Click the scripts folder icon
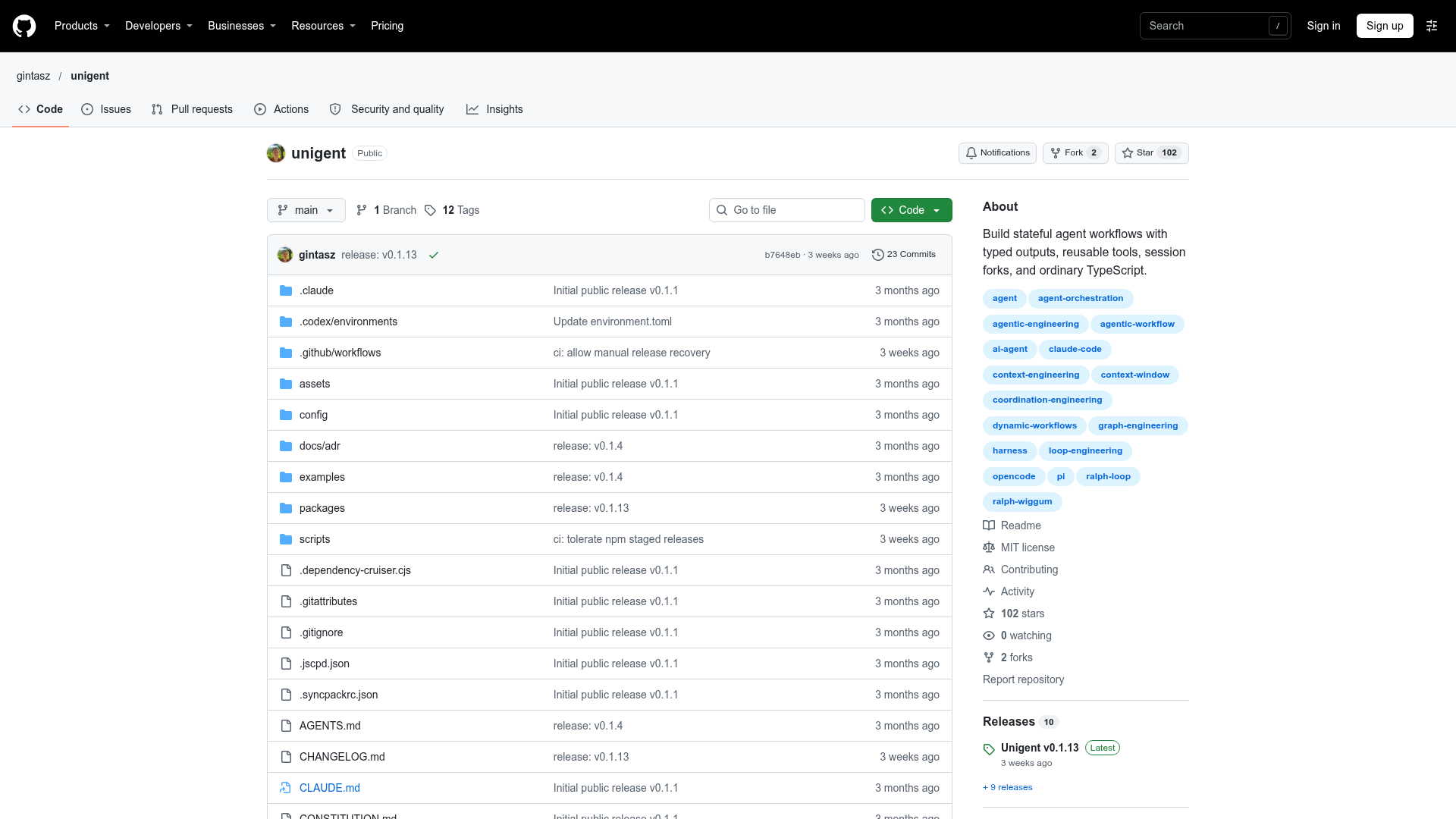The width and height of the screenshot is (1456, 819). pos(286,539)
